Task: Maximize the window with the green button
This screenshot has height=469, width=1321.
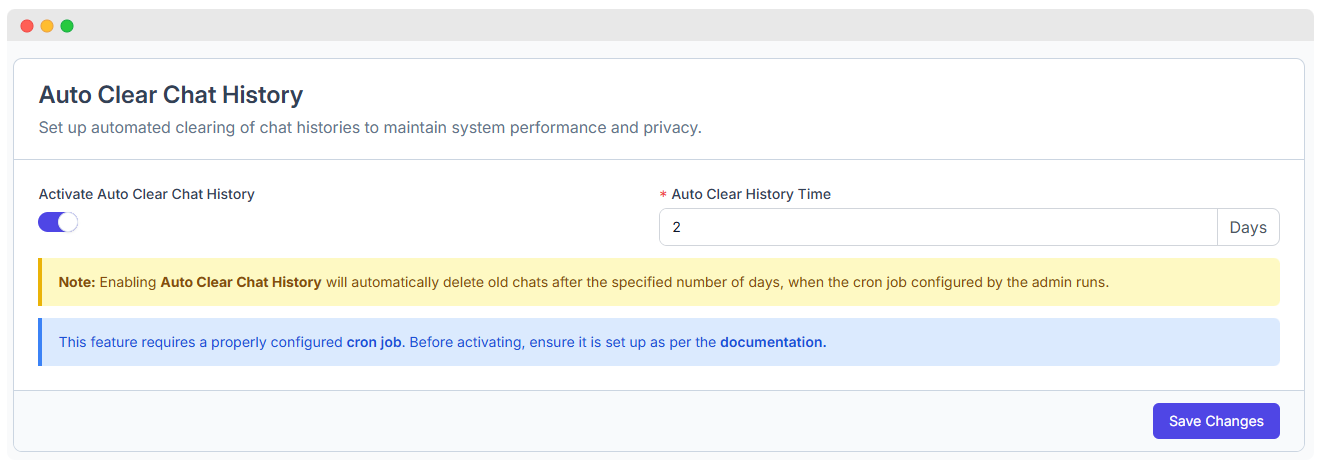Action: [x=67, y=26]
